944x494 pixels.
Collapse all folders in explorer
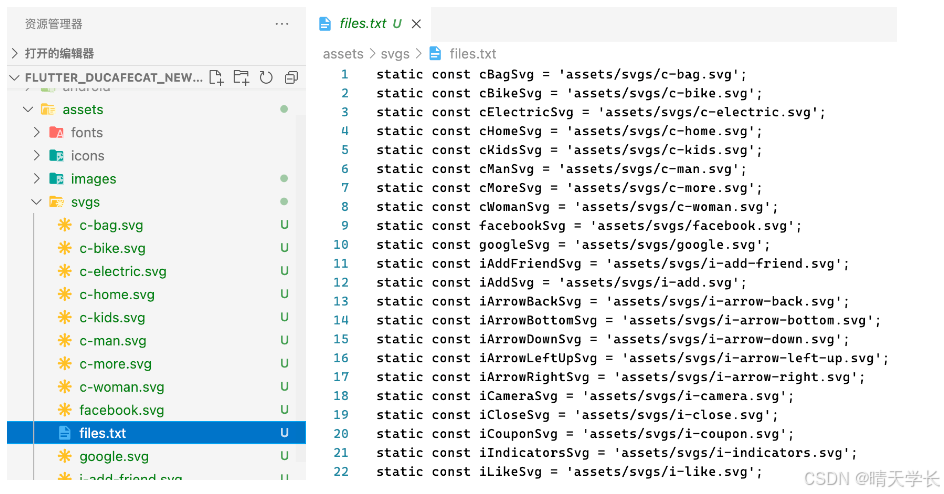tap(291, 77)
